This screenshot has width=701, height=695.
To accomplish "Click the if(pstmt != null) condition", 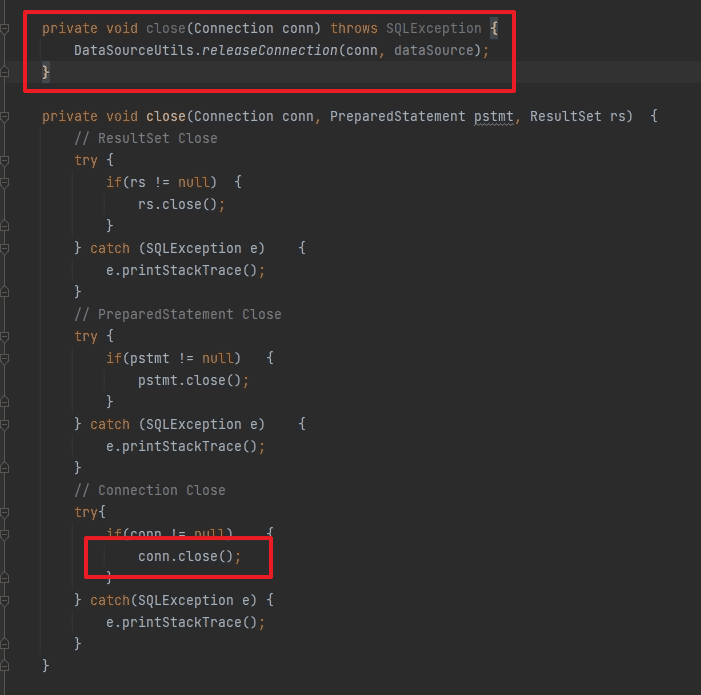I will [x=173, y=359].
